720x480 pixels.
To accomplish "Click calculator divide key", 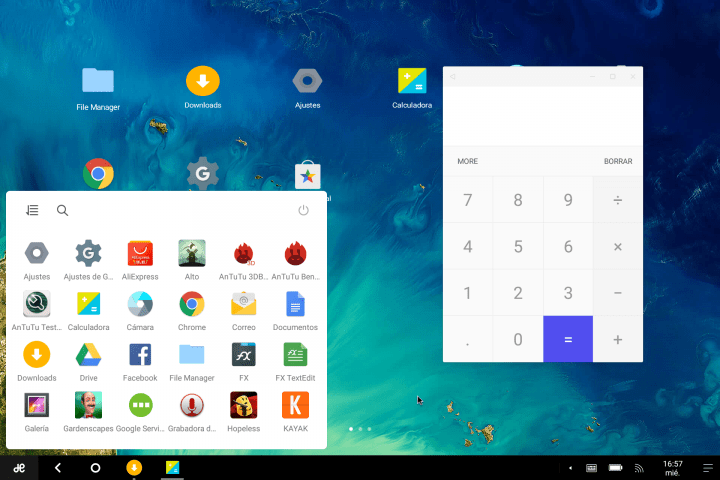I will (x=618, y=200).
